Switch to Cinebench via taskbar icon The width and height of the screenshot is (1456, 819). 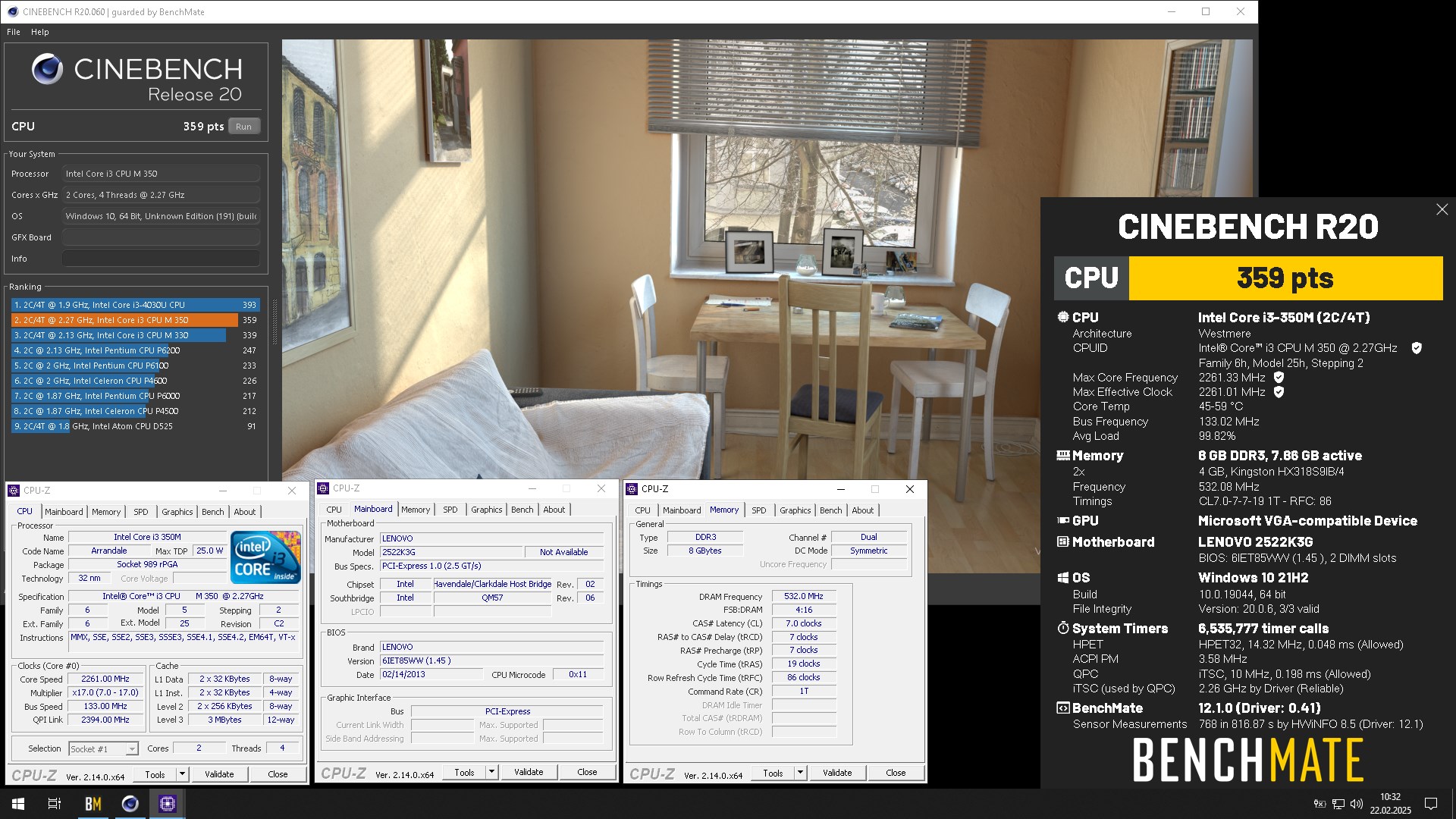coord(130,804)
